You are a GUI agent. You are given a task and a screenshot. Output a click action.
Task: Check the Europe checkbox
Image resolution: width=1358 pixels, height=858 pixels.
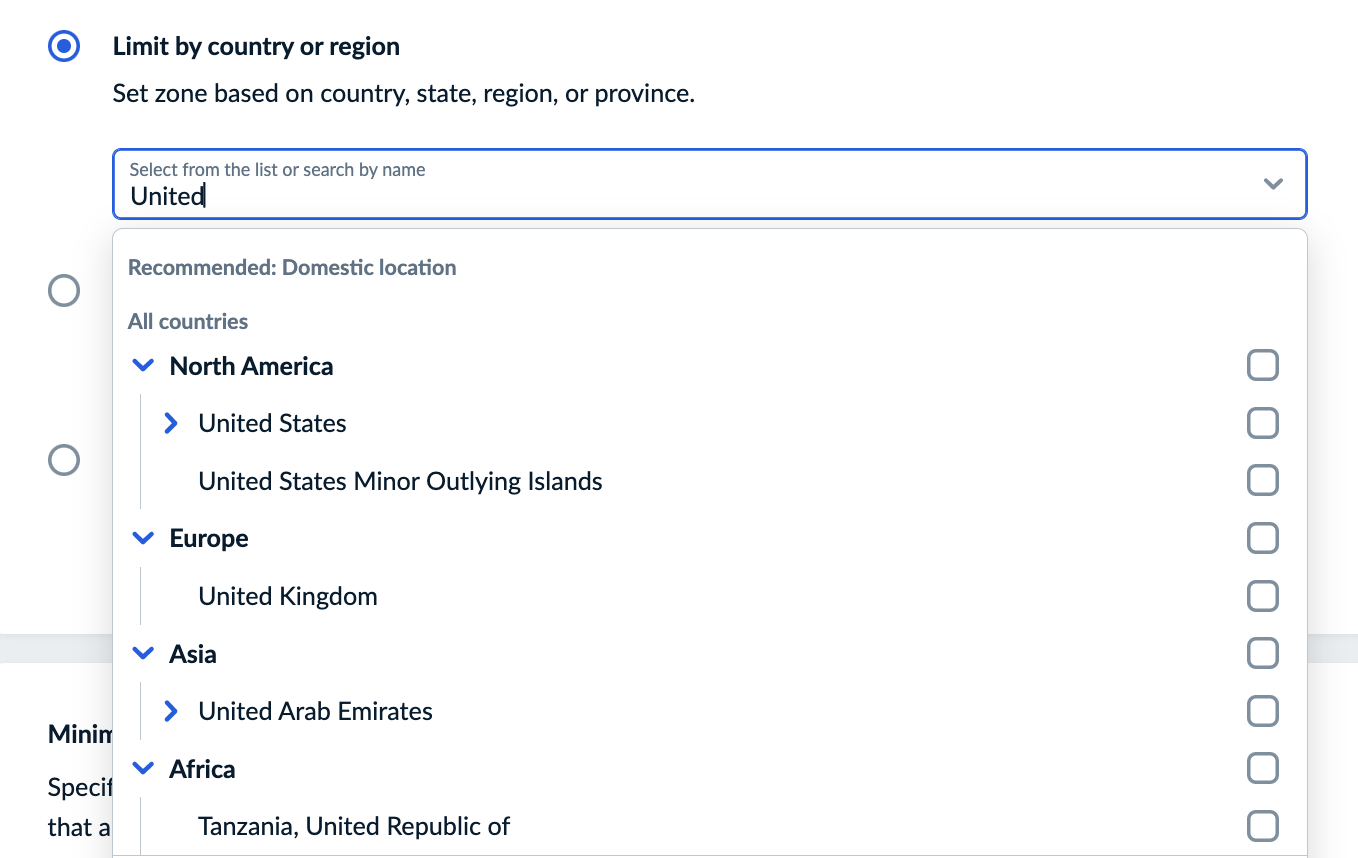pyautogui.click(x=1262, y=538)
